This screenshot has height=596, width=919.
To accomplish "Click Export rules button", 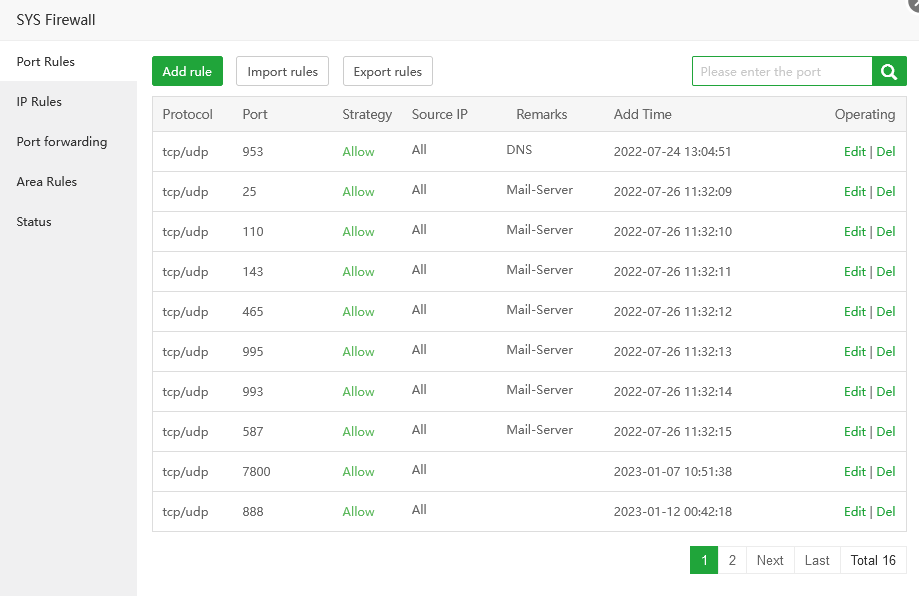I will tap(387, 71).
